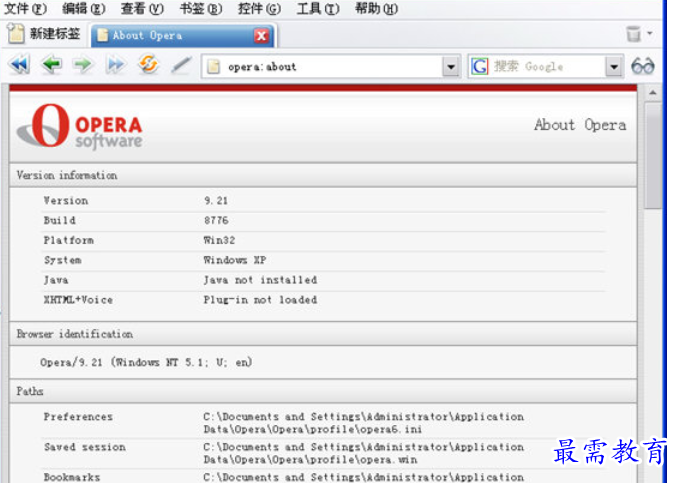
Task: Click the XHTML+Voice label
Action: point(78,300)
